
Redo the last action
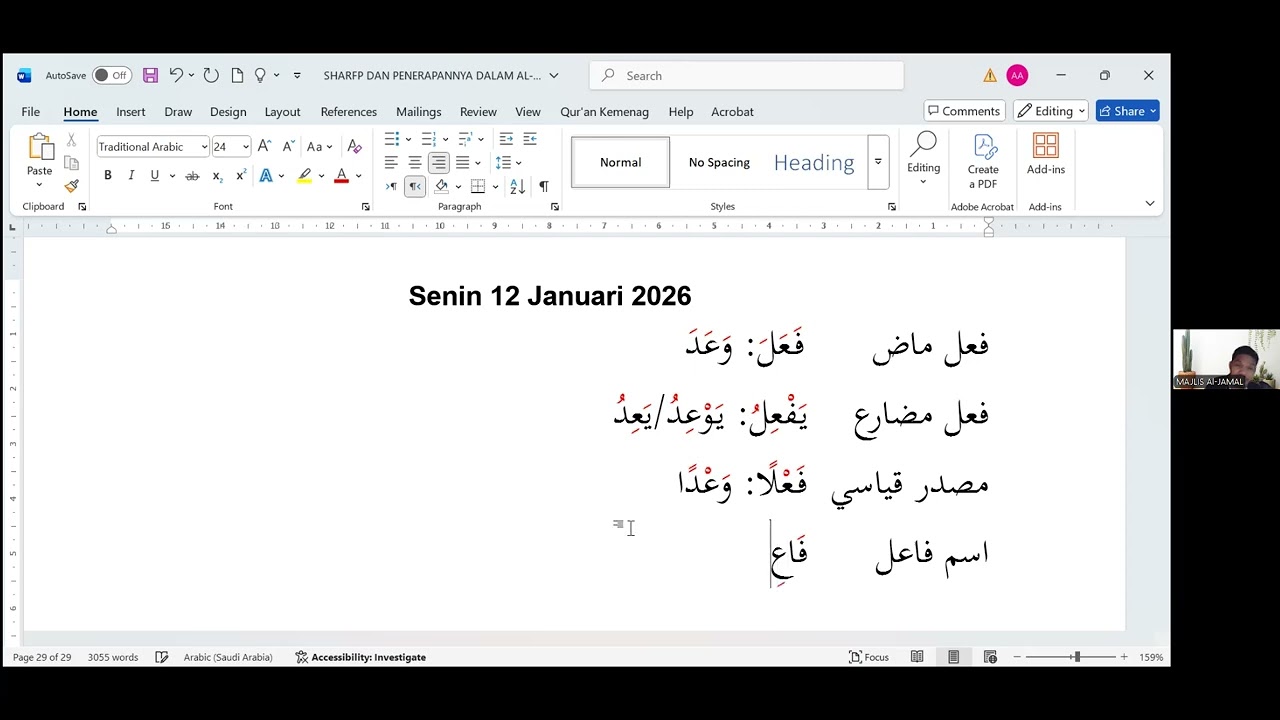(211, 75)
